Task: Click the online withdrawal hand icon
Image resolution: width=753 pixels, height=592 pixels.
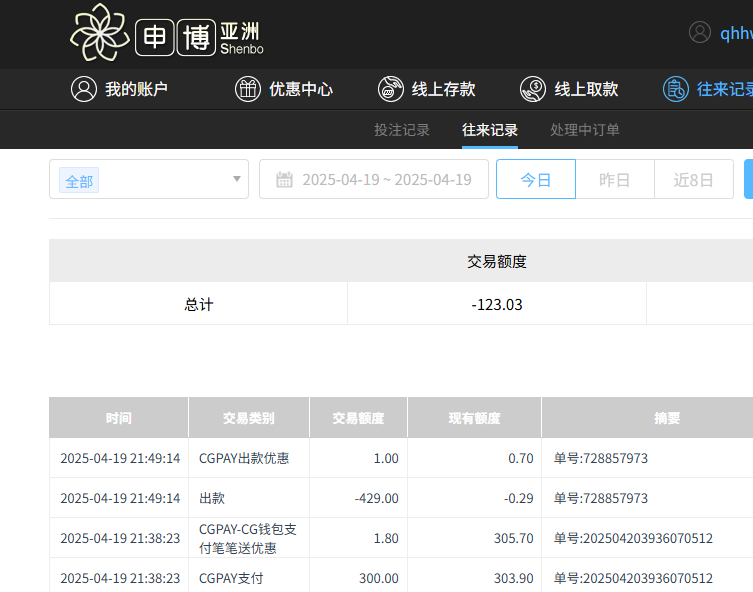Action: [x=533, y=89]
